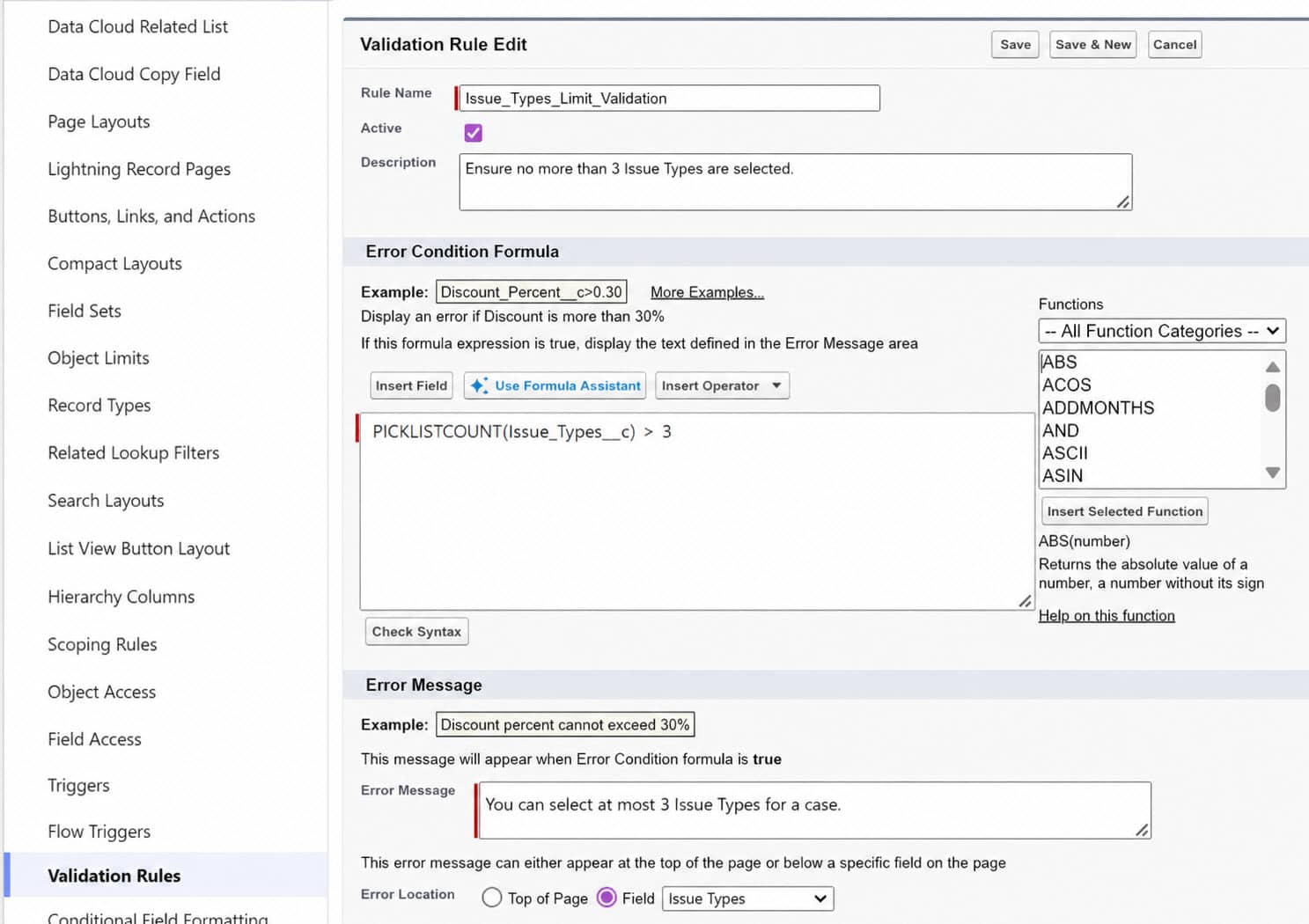The width and height of the screenshot is (1309, 924).
Task: Select Top of Page error location
Action: click(492, 898)
